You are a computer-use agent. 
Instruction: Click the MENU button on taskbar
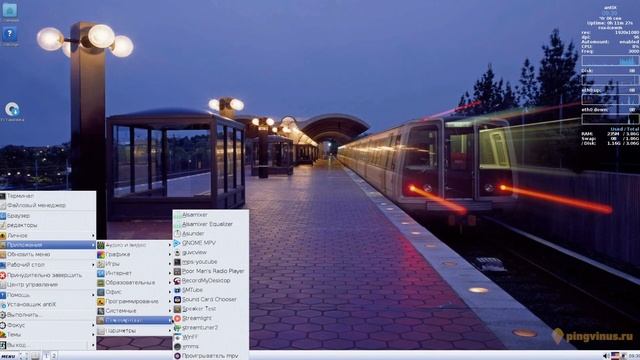click(8, 356)
